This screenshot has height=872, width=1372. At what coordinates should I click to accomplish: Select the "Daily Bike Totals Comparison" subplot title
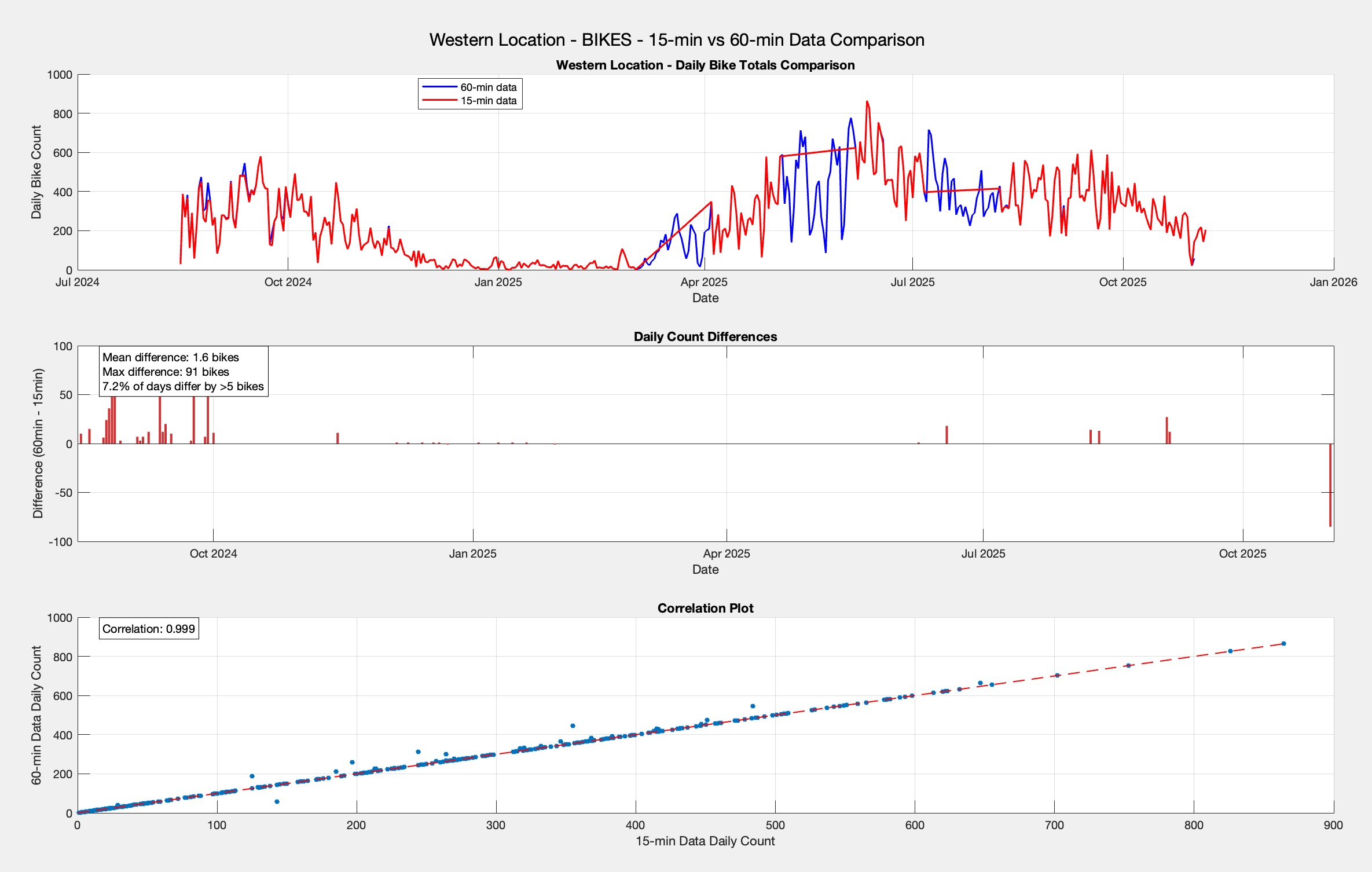click(x=705, y=65)
